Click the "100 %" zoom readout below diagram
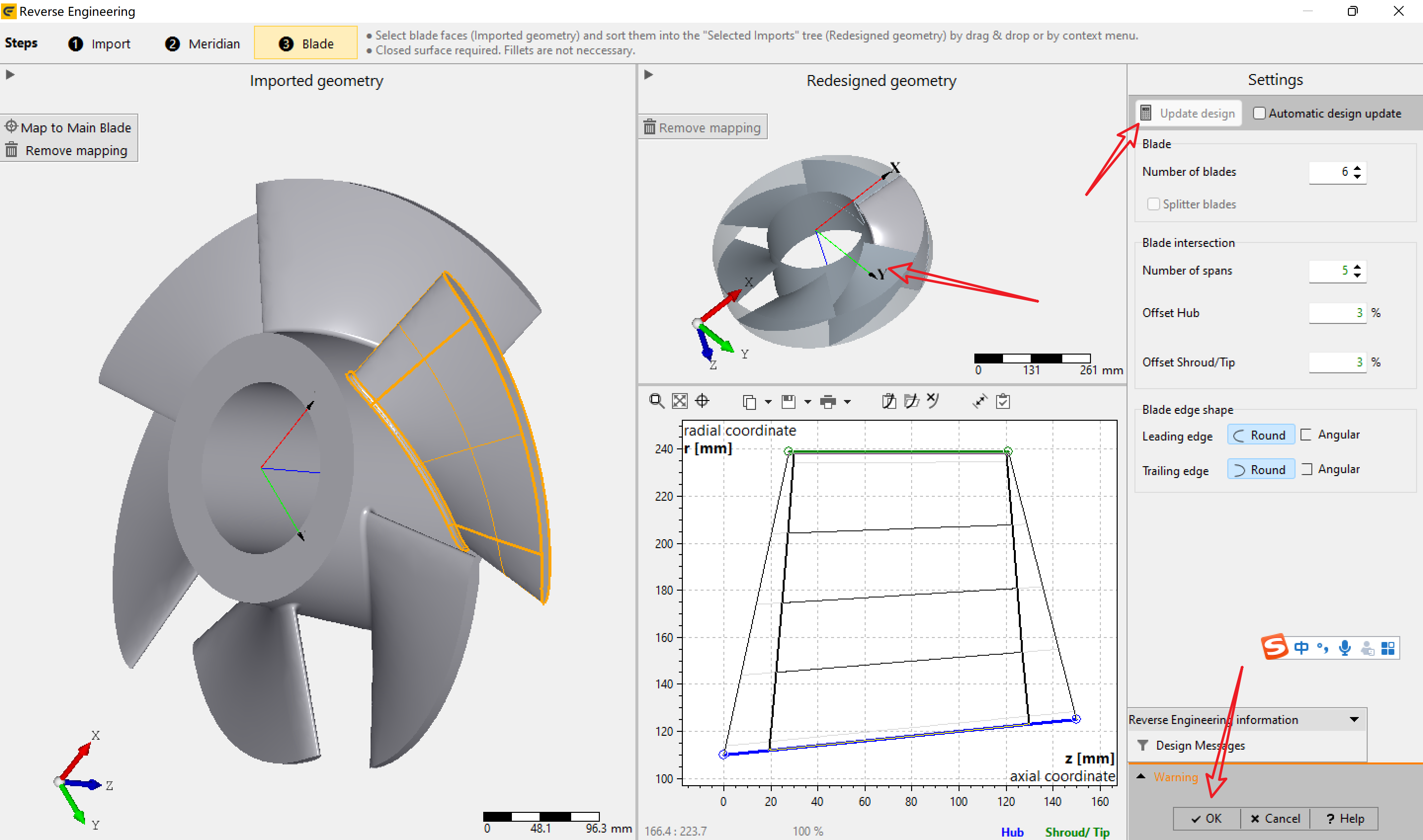This screenshot has width=1423, height=840. click(x=807, y=831)
